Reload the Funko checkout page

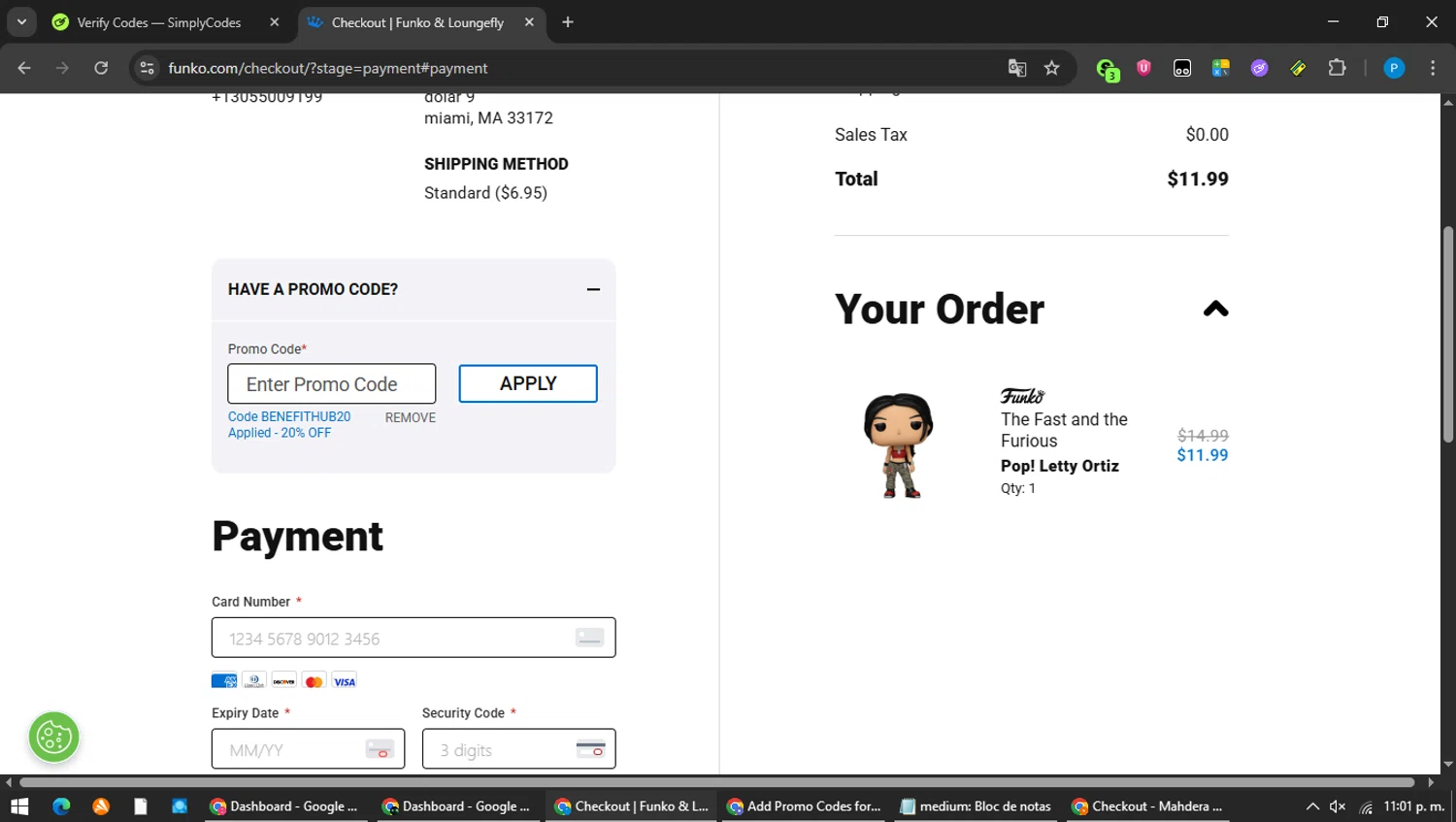(x=101, y=68)
